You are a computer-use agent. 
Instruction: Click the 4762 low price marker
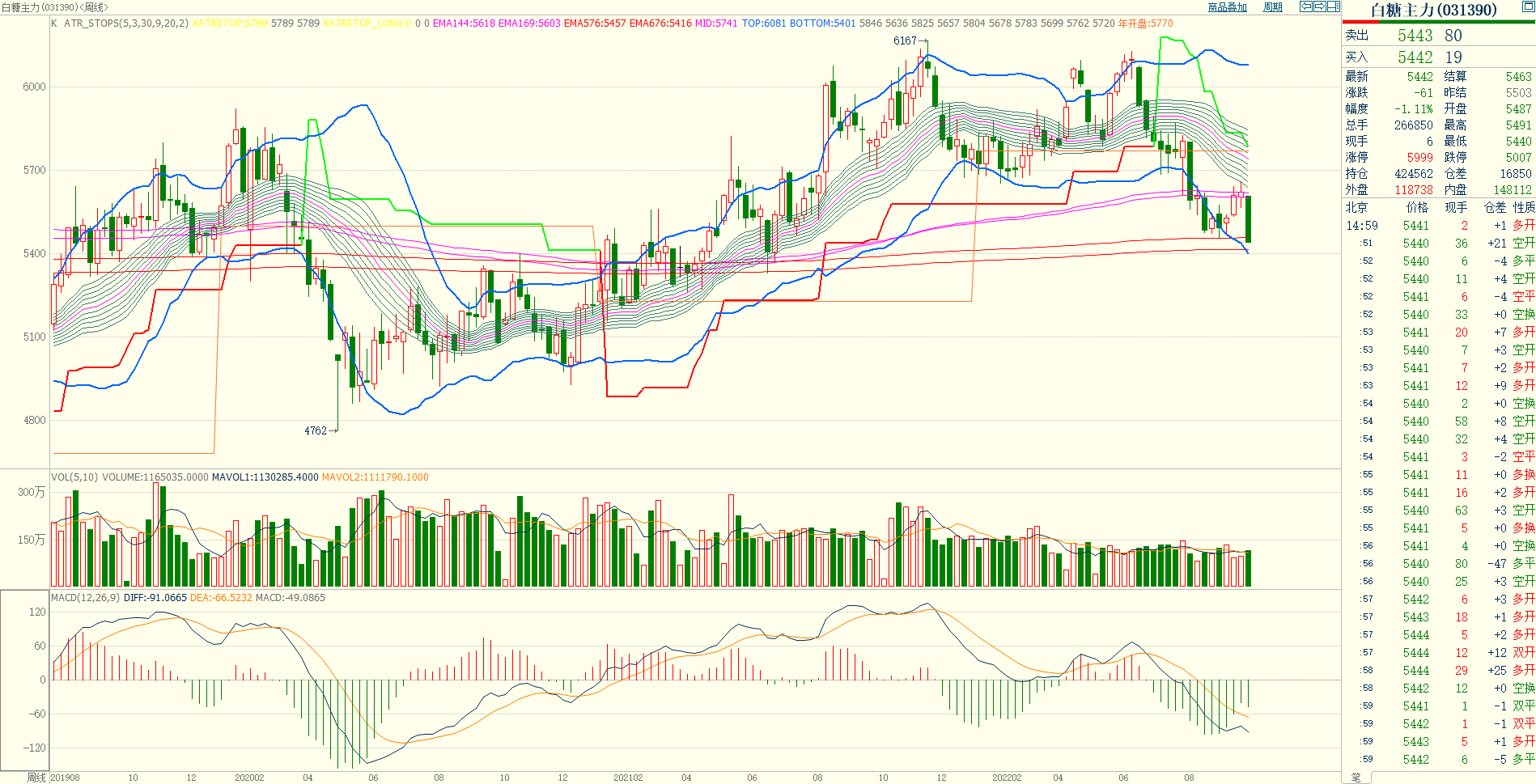pos(316,430)
